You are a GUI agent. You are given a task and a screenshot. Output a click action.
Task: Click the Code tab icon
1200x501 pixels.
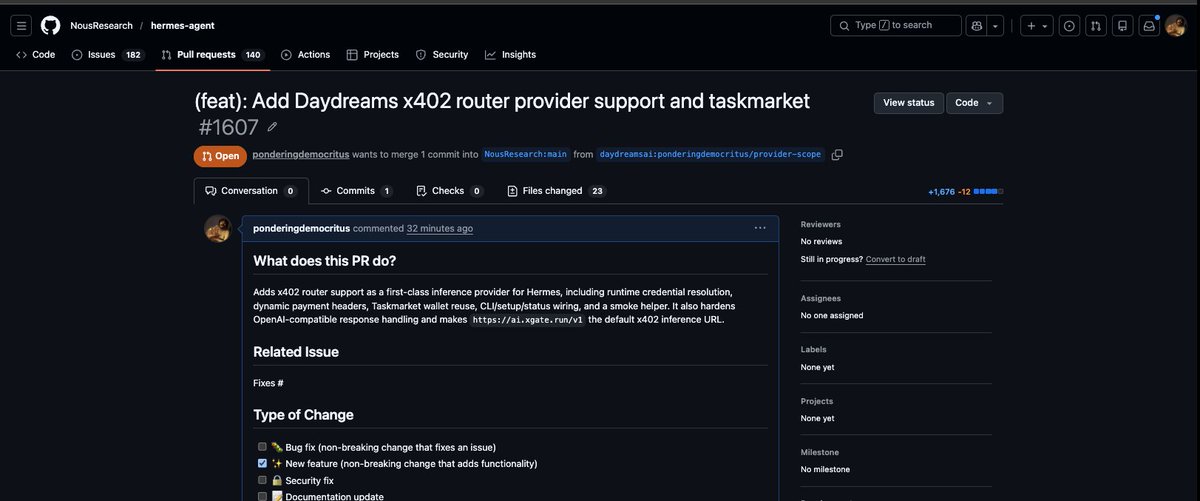(21, 55)
